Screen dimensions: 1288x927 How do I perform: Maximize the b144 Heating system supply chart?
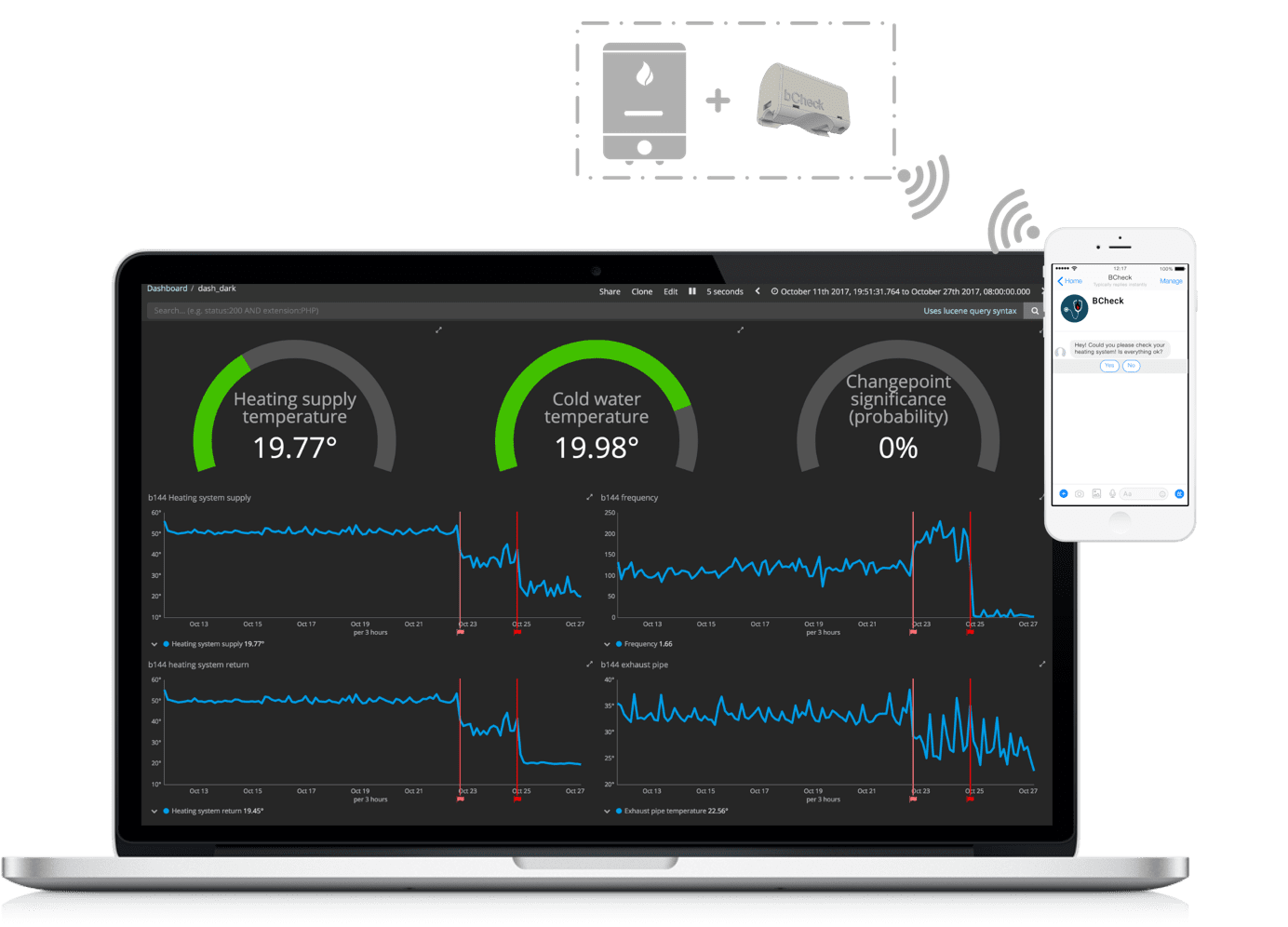click(x=589, y=497)
